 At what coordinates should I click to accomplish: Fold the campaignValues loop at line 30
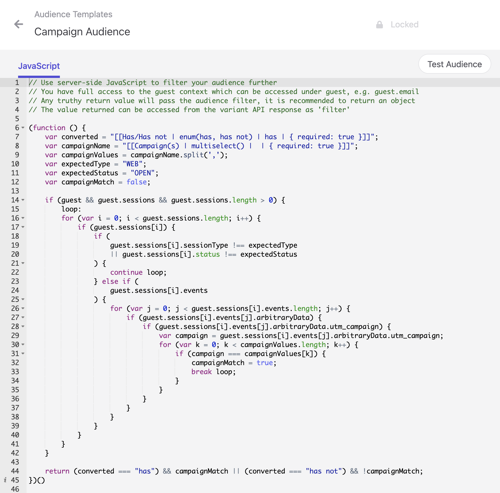tap(23, 344)
